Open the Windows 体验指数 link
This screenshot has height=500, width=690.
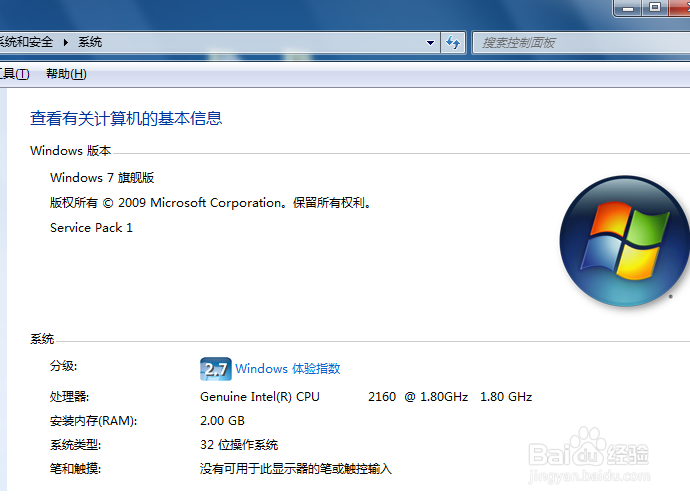[x=287, y=368]
